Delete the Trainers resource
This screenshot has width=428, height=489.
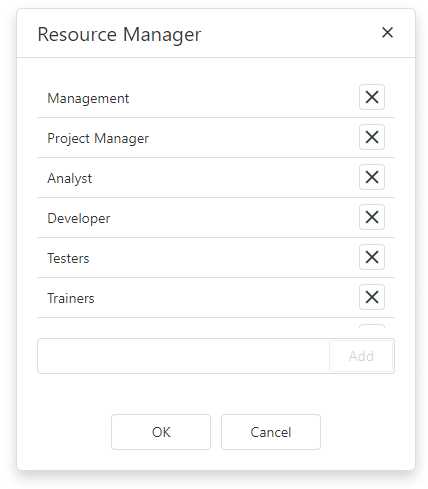click(372, 297)
